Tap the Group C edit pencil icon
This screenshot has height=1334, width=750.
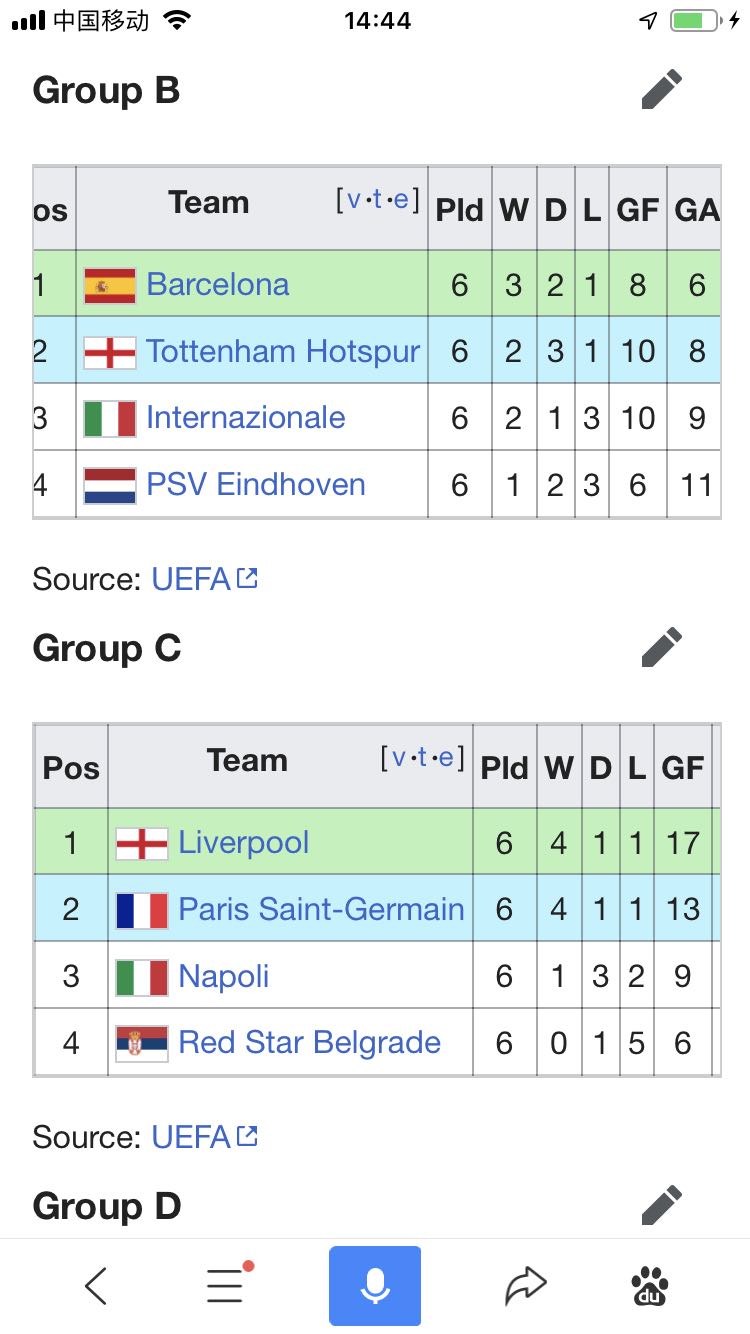coord(662,647)
